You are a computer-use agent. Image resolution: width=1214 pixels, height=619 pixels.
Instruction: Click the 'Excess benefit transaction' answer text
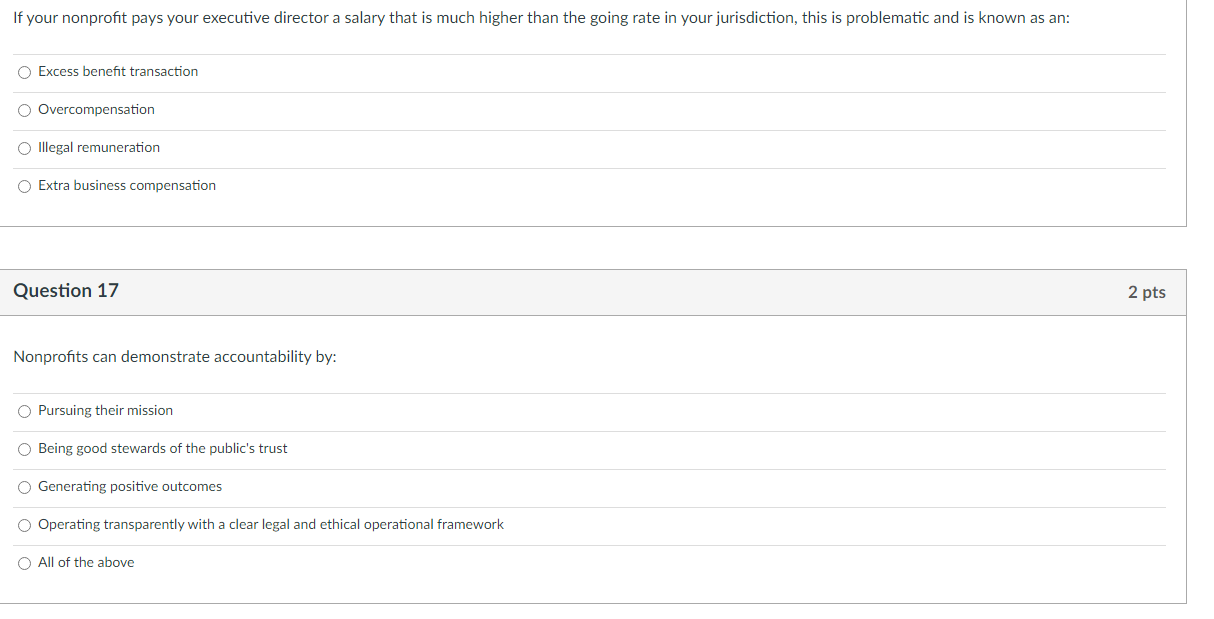click(118, 72)
